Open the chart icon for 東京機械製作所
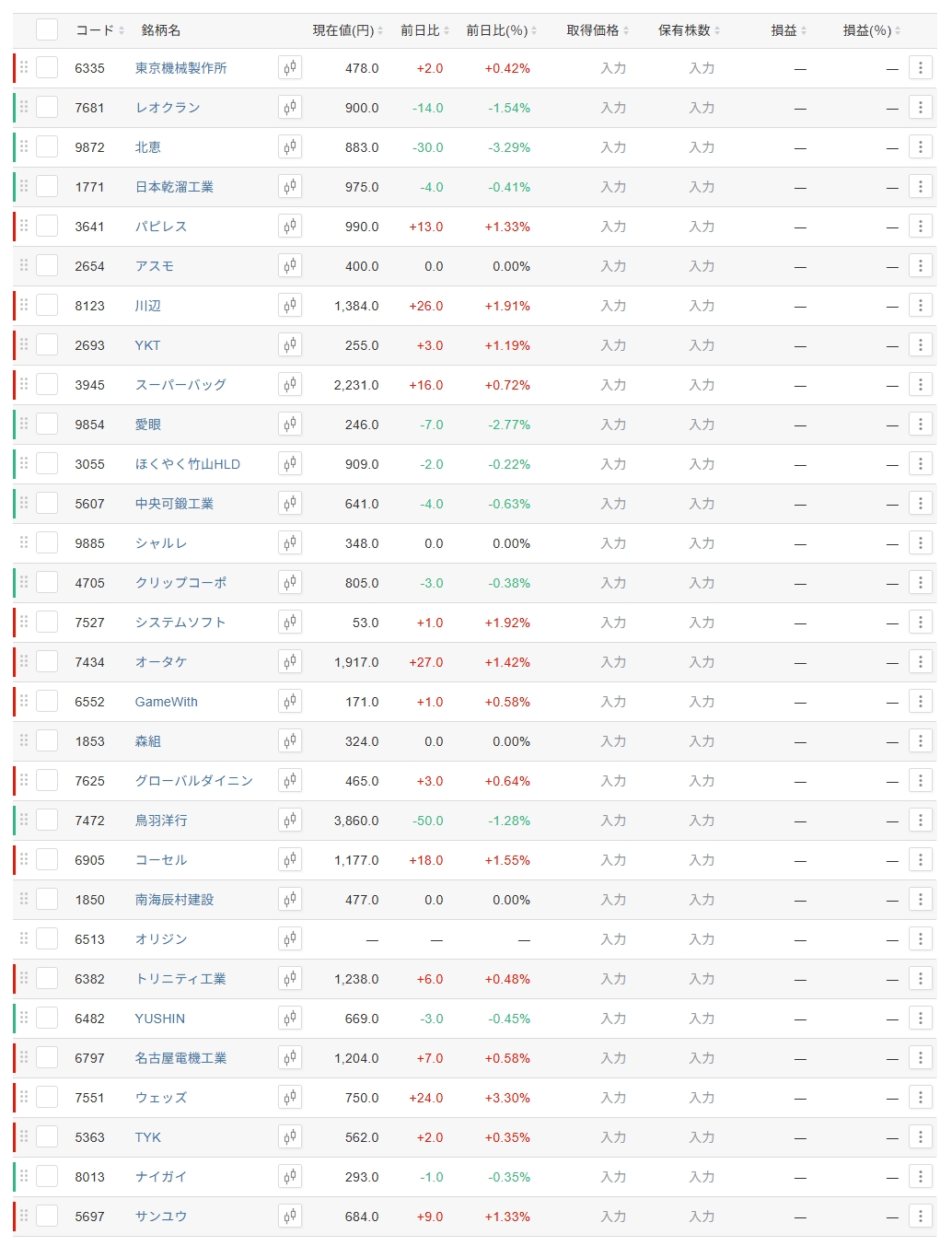Screen dimensions: 952x1246 [x=290, y=68]
